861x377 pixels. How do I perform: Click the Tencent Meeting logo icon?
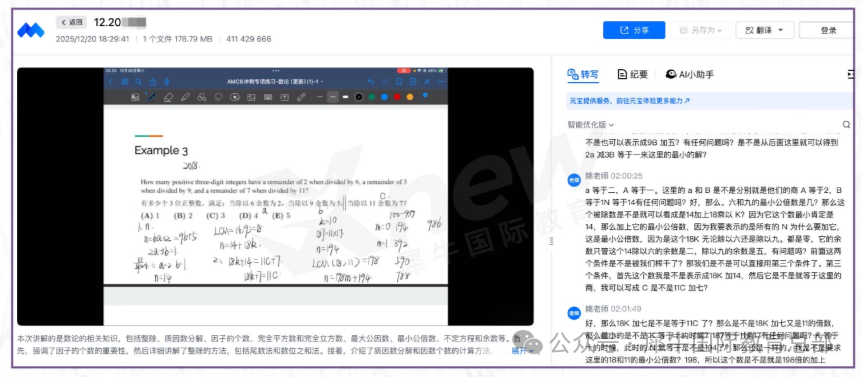click(x=30, y=30)
